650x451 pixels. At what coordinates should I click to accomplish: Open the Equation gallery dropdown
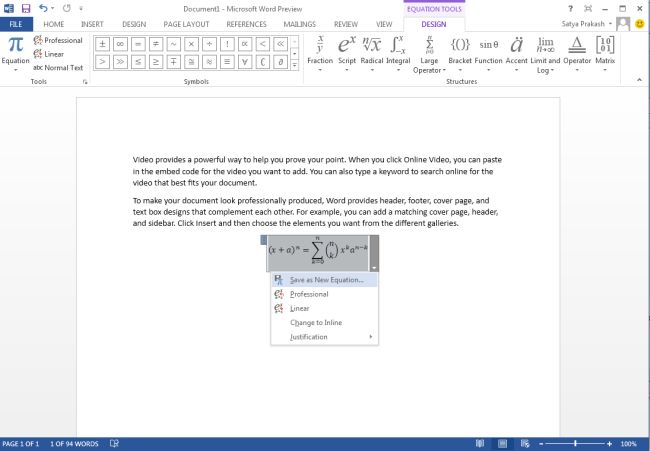15,54
